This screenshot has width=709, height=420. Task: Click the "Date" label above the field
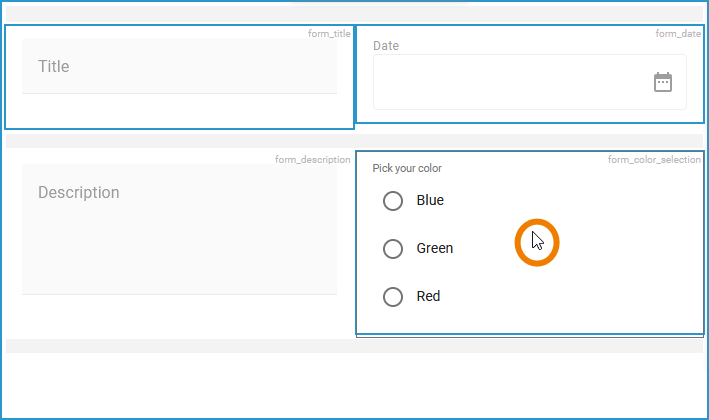tap(386, 46)
